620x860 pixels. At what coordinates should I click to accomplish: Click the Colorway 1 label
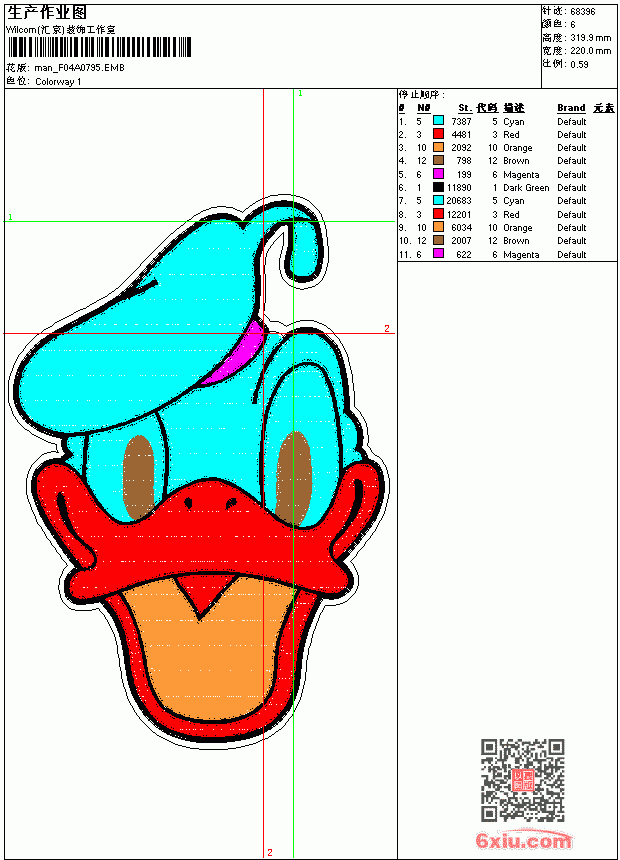pyautogui.click(x=58, y=82)
